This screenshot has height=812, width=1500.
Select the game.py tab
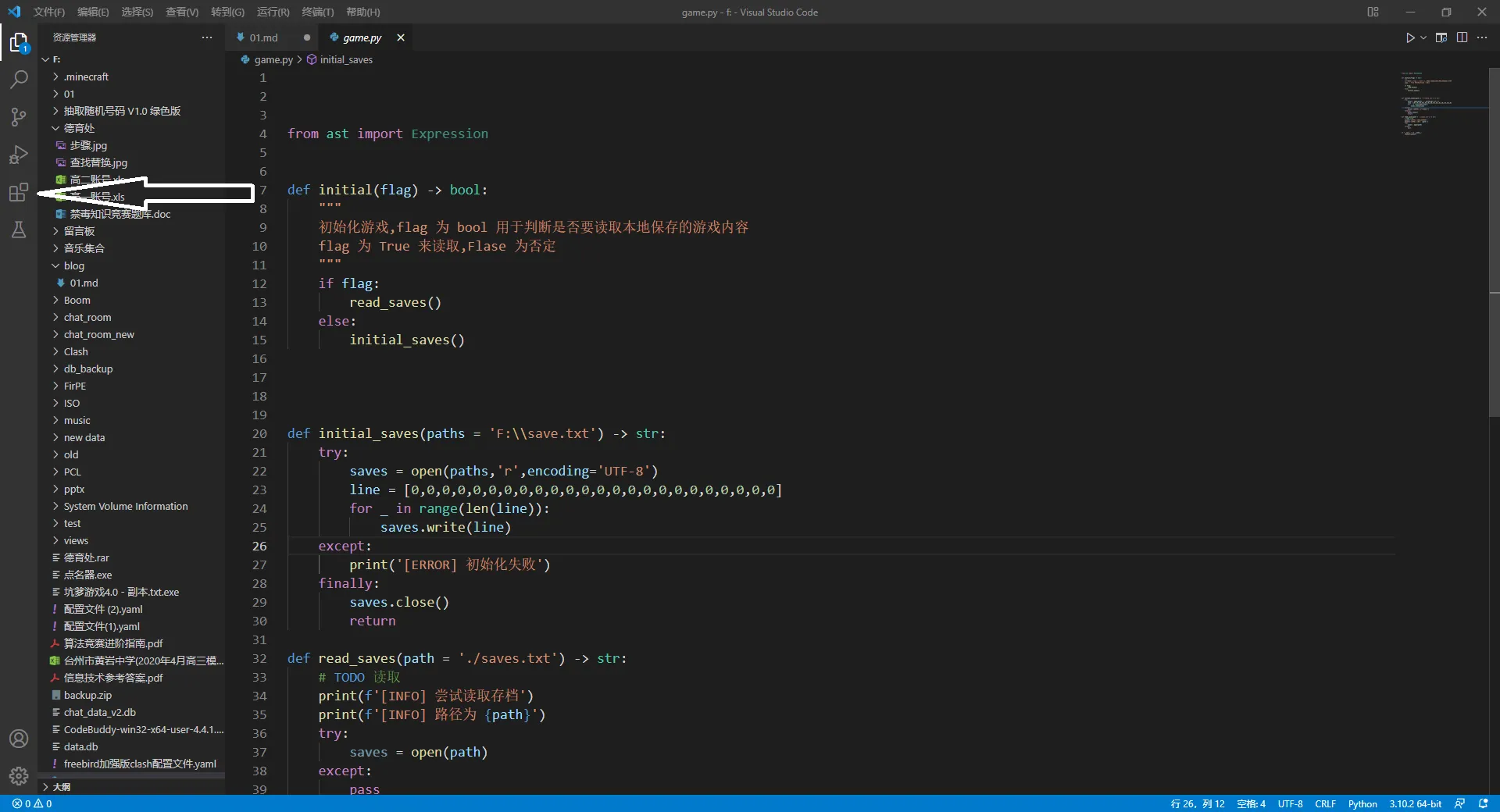point(362,37)
